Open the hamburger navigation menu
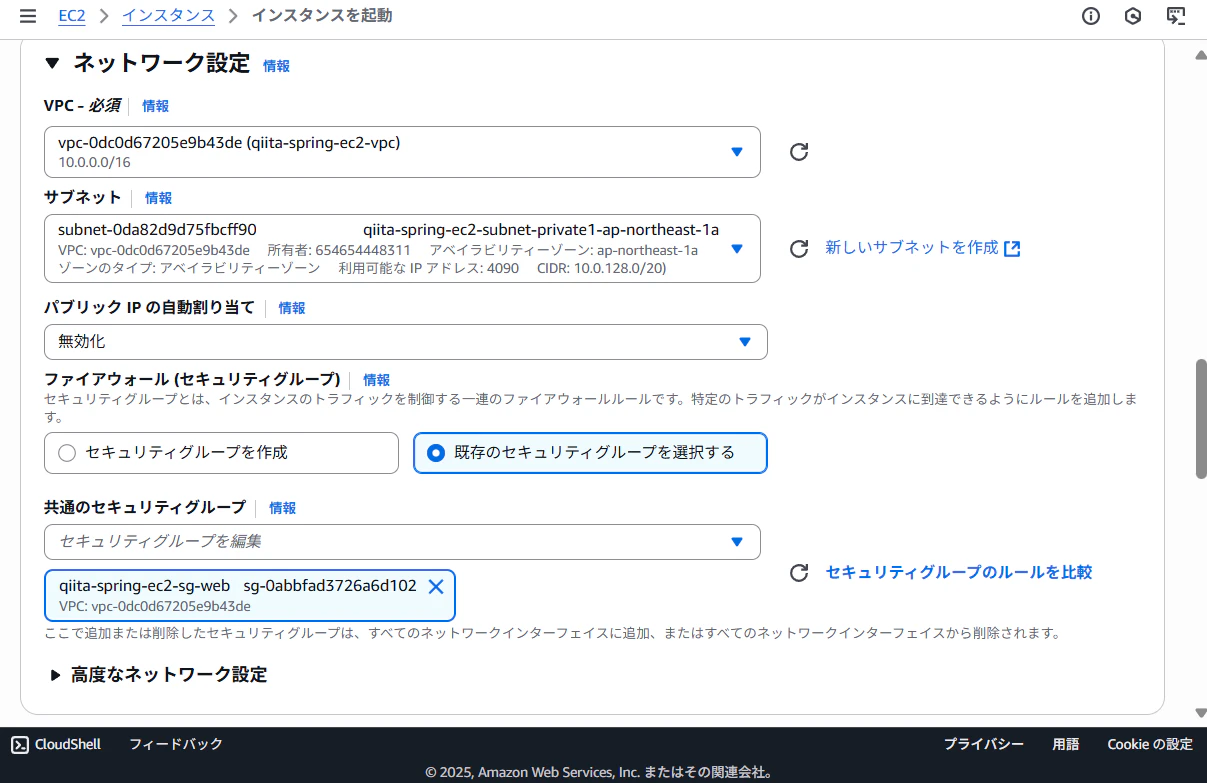Image resolution: width=1207 pixels, height=783 pixels. [28, 15]
